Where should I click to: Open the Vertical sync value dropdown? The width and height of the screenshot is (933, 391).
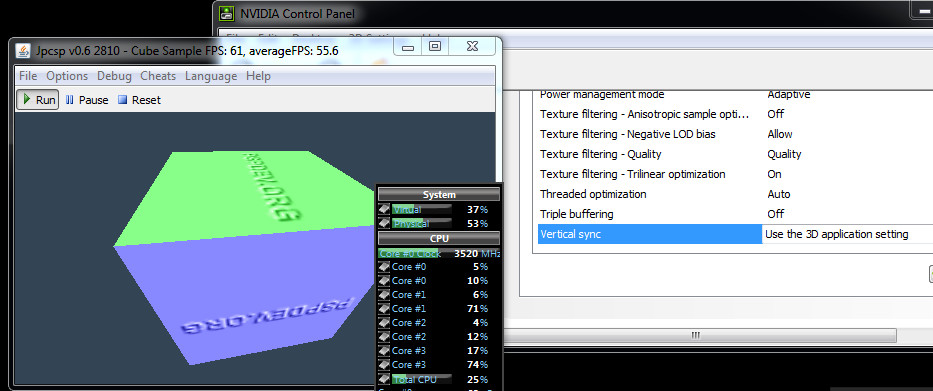(847, 234)
